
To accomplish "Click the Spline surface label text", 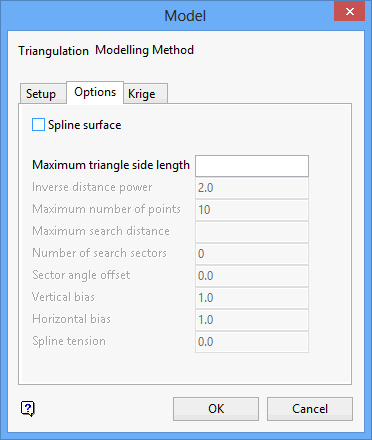I will (85, 125).
